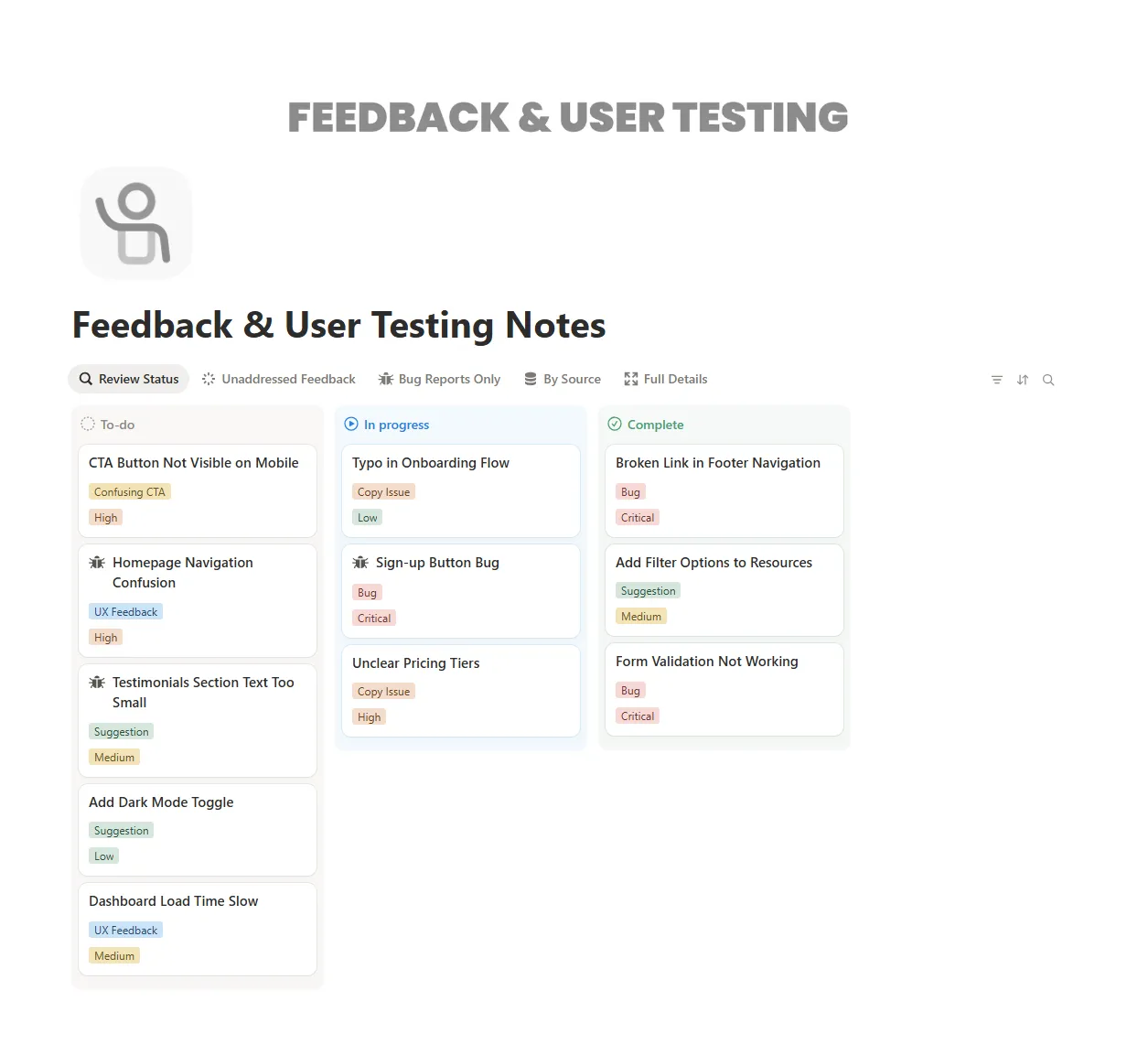Screen dimensions: 1148x1055
Task: Click the bug icon beside Homepage Navigation Confusion
Action: click(x=97, y=562)
